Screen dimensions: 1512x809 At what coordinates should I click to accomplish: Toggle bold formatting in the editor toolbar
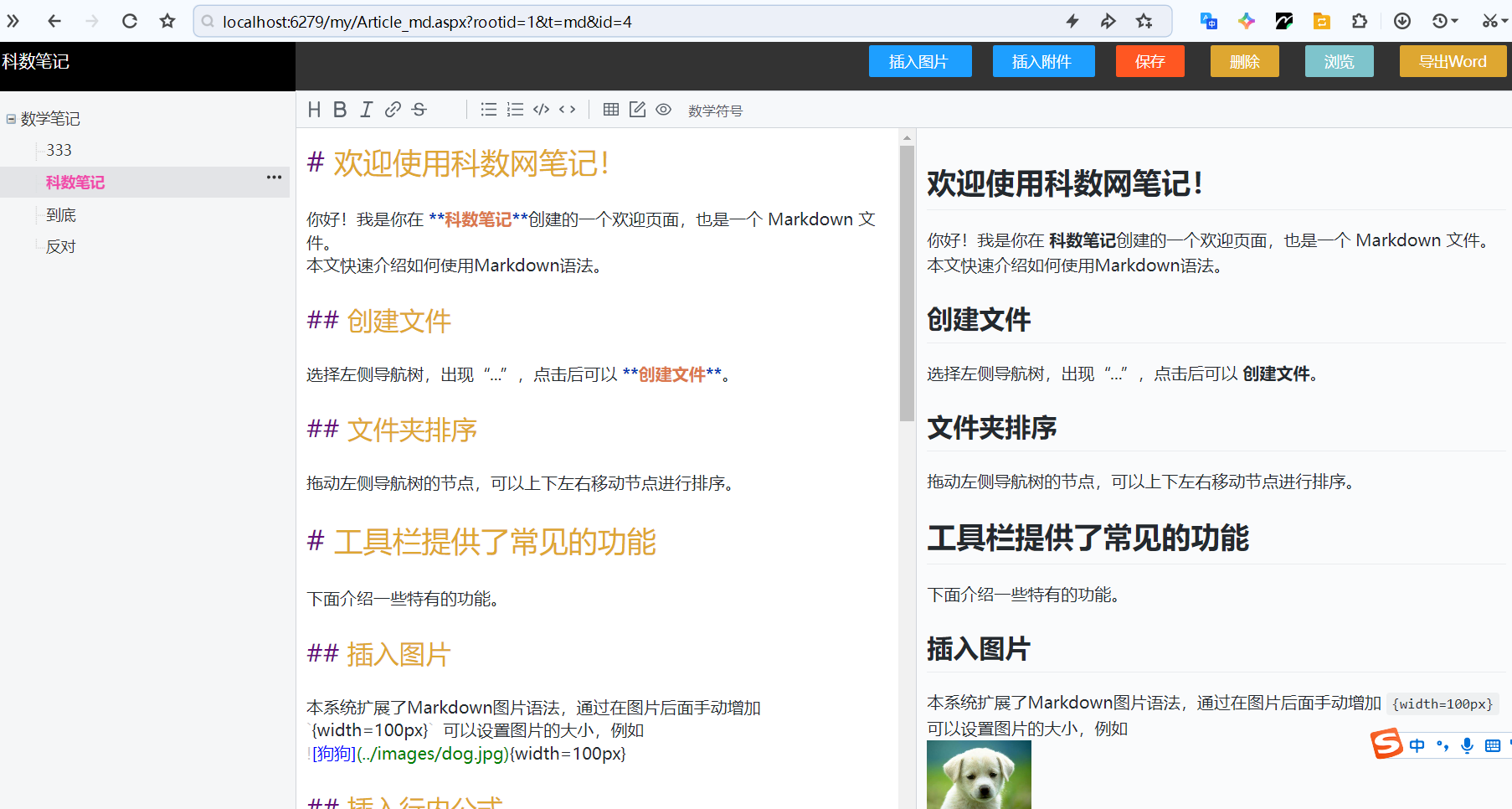tap(340, 110)
